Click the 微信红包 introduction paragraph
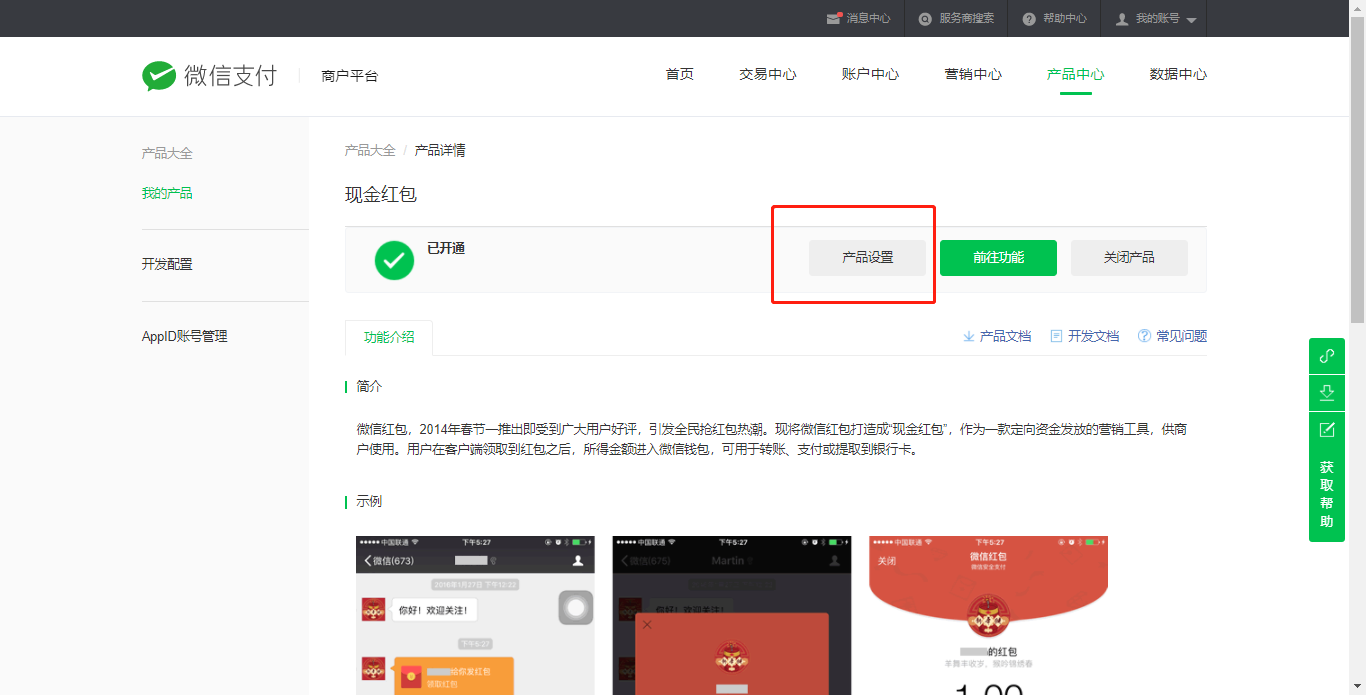This screenshot has height=695, width=1366. pyautogui.click(x=772, y=439)
